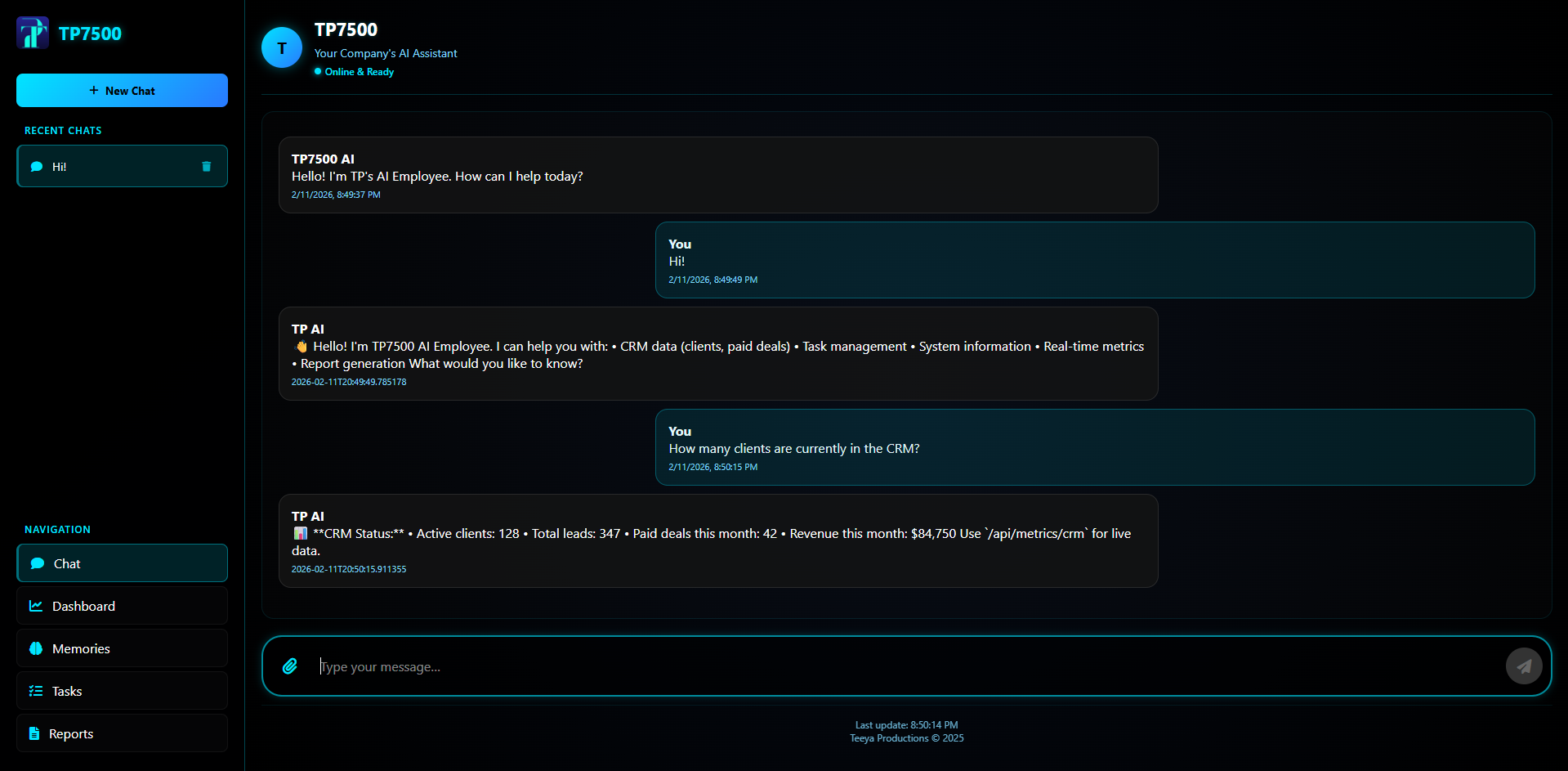
Task: Click the chat bubble icon beside Hi!
Action: point(37,167)
